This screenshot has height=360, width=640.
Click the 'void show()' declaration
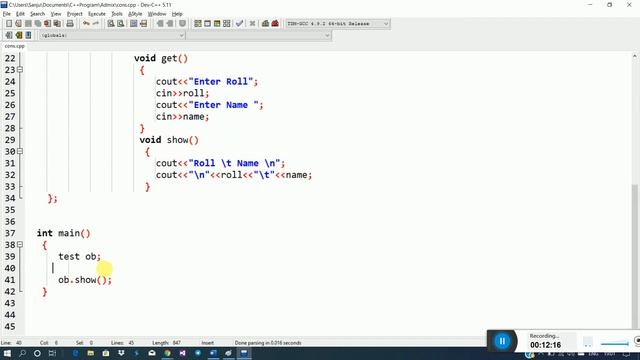169,140
